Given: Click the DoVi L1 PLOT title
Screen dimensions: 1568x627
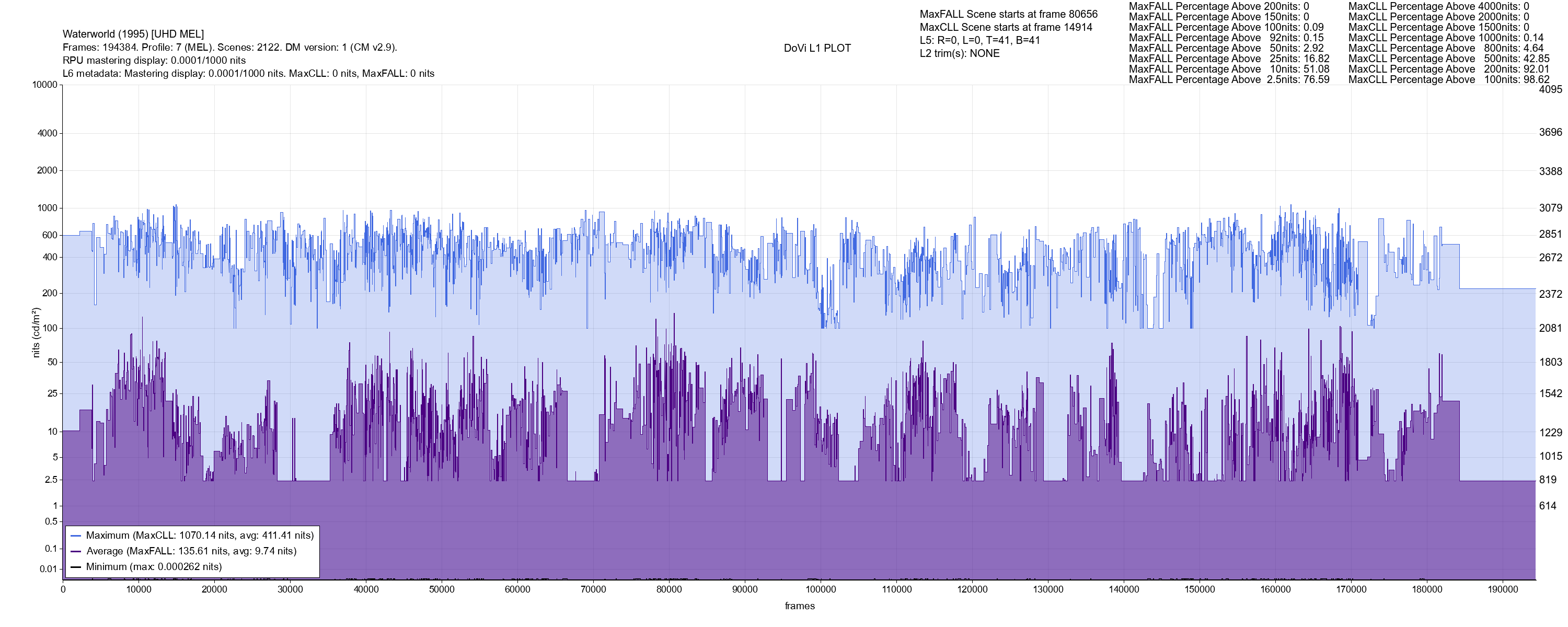Looking at the screenshot, I should pyautogui.click(x=817, y=48).
